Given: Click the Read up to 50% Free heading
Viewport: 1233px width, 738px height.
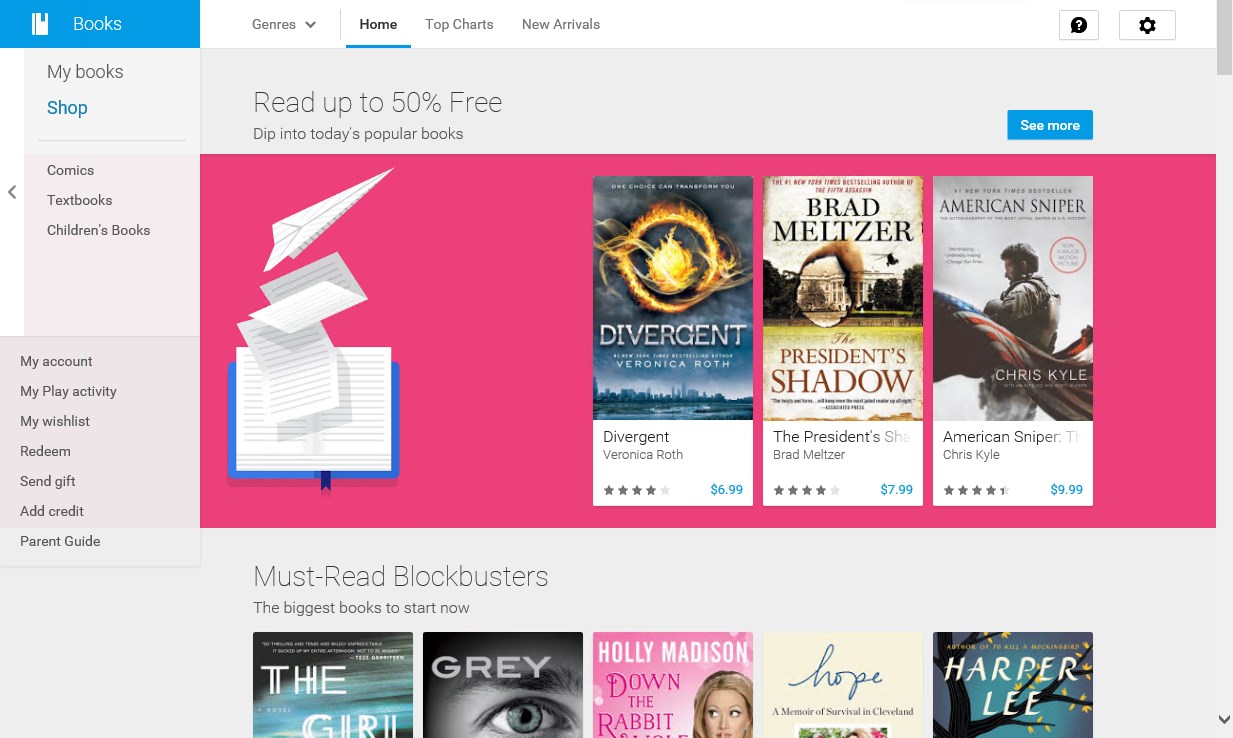Looking at the screenshot, I should (378, 103).
